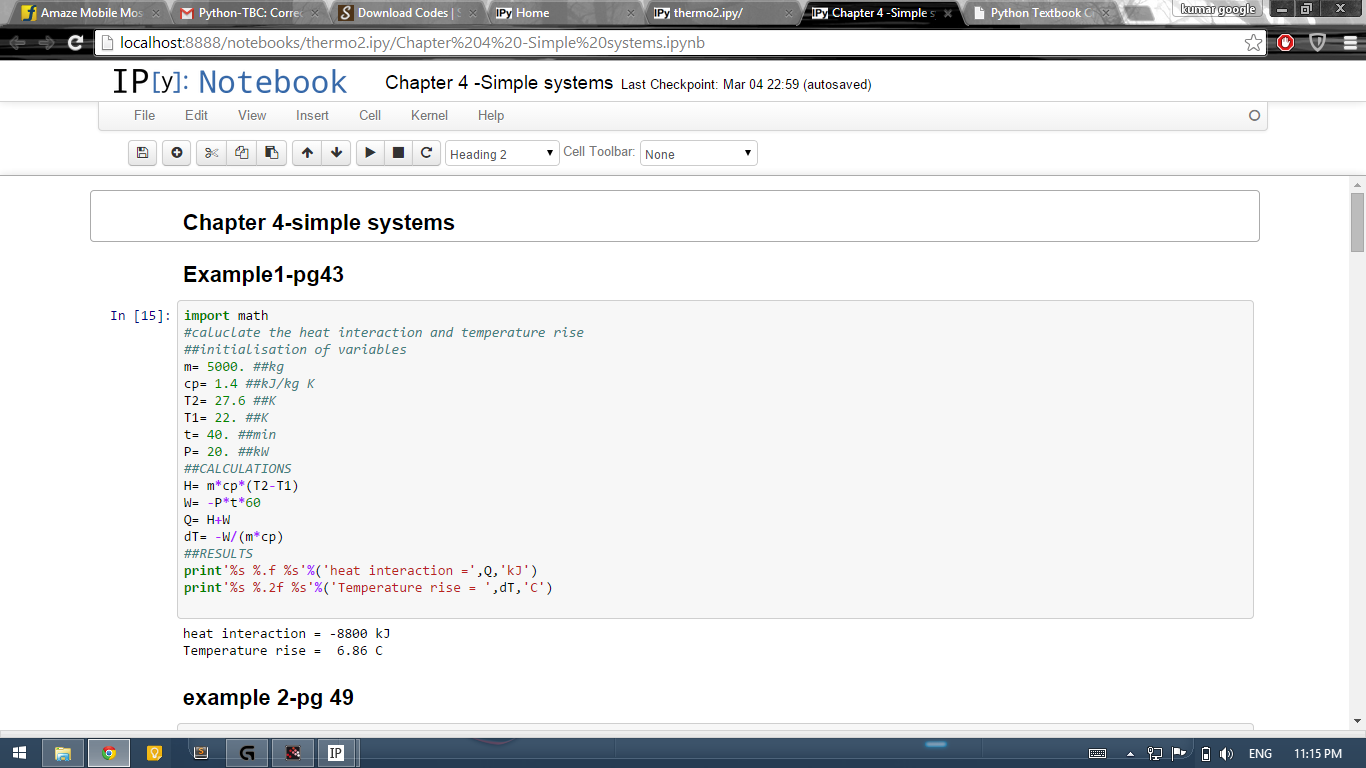Image resolution: width=1366 pixels, height=768 pixels.
Task: Move the selected cell up
Action: (307, 153)
